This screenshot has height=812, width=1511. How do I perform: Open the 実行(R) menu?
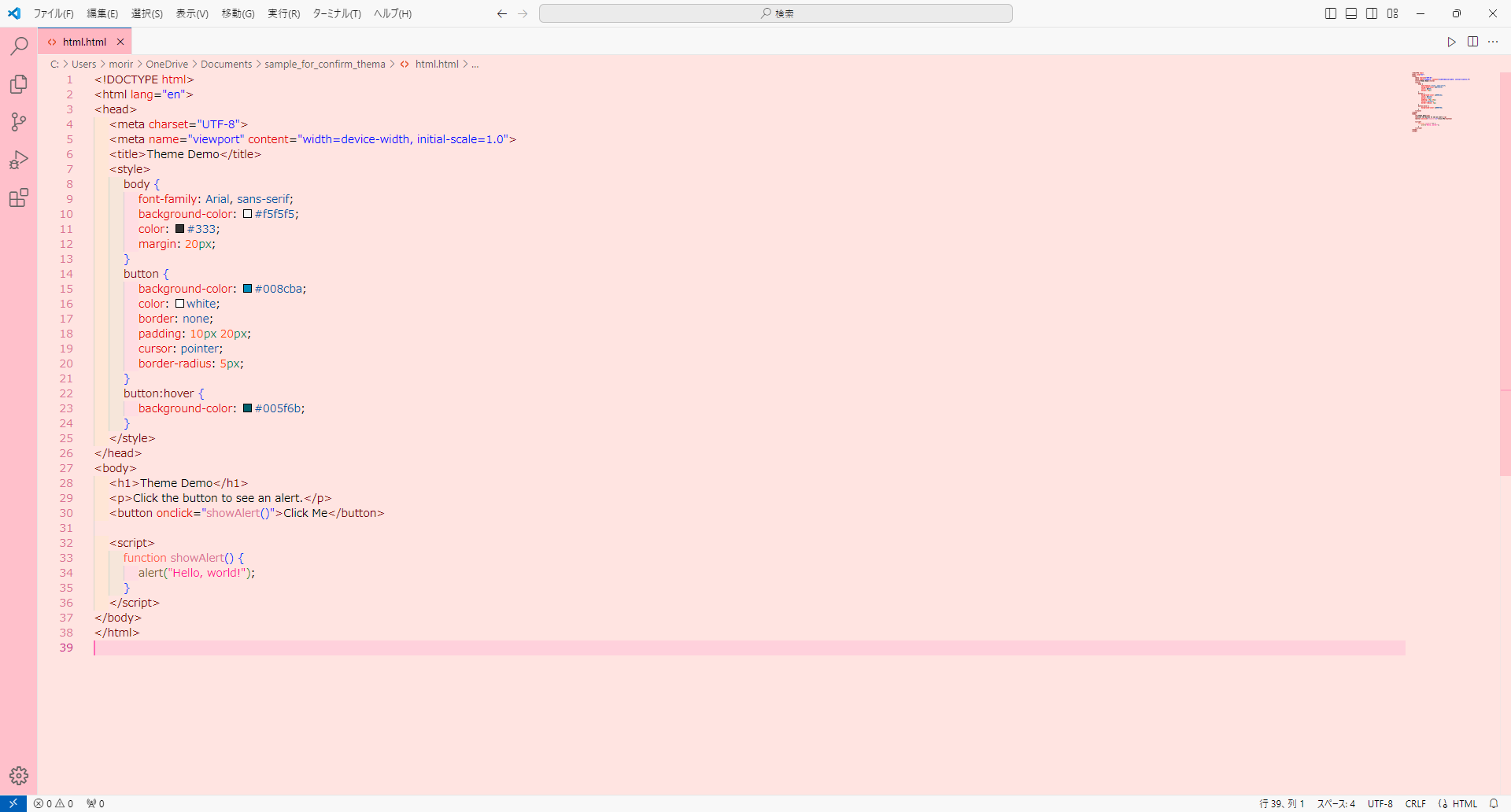point(284,13)
